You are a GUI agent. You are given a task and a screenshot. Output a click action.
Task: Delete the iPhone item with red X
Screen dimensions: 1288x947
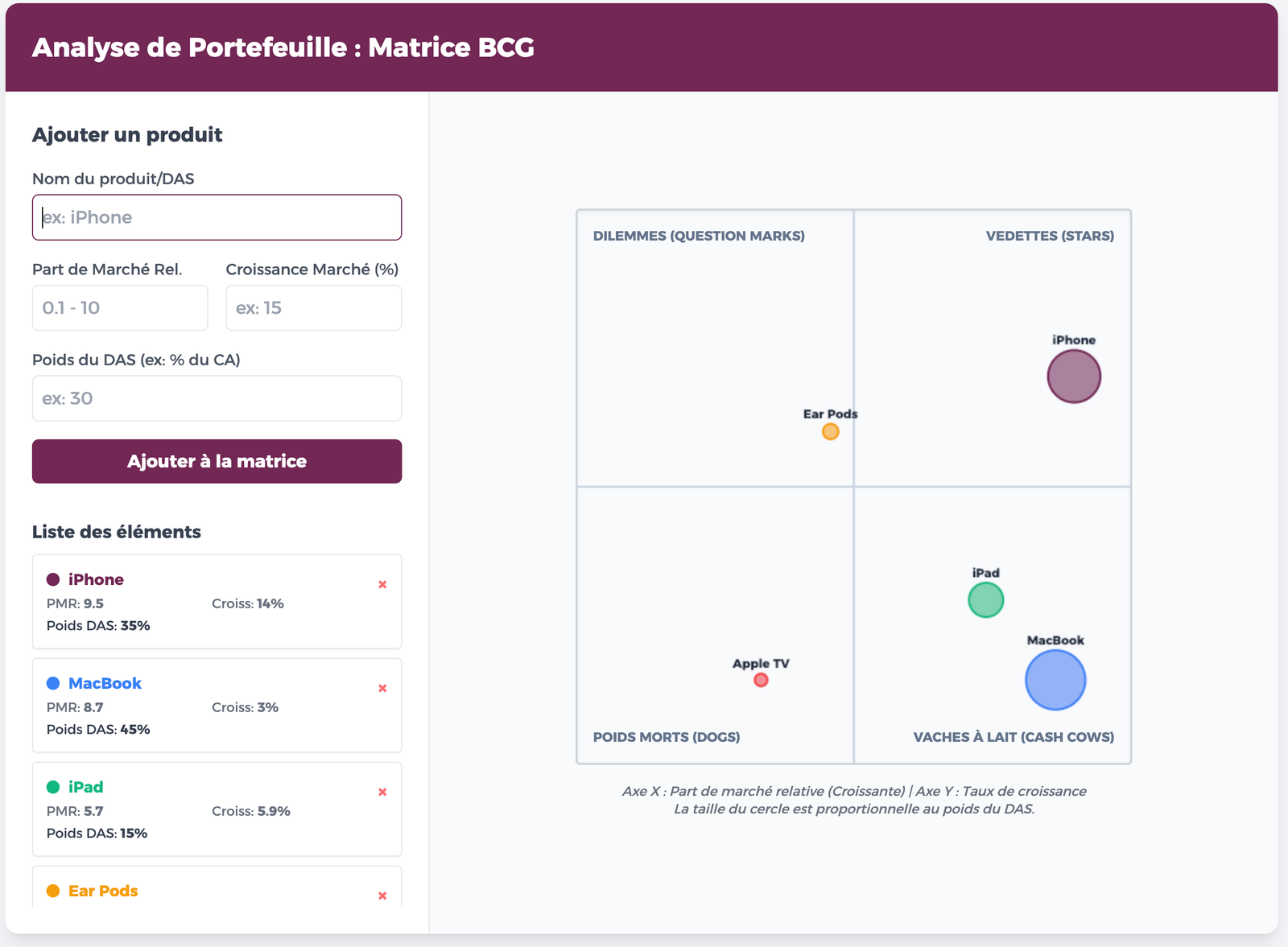tap(382, 585)
